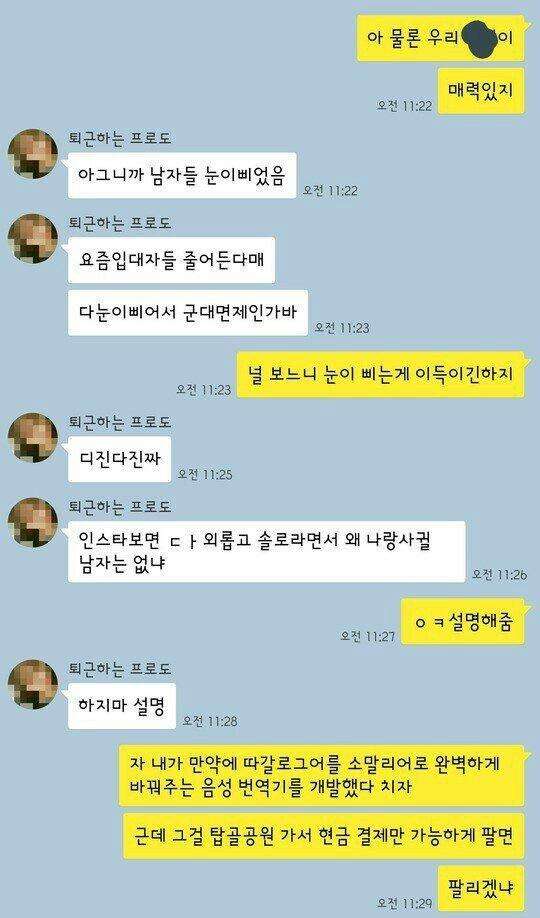
Task: Tap the avatar beside 아그니까 남자들 눈이삐었음
Action: (x=32, y=153)
